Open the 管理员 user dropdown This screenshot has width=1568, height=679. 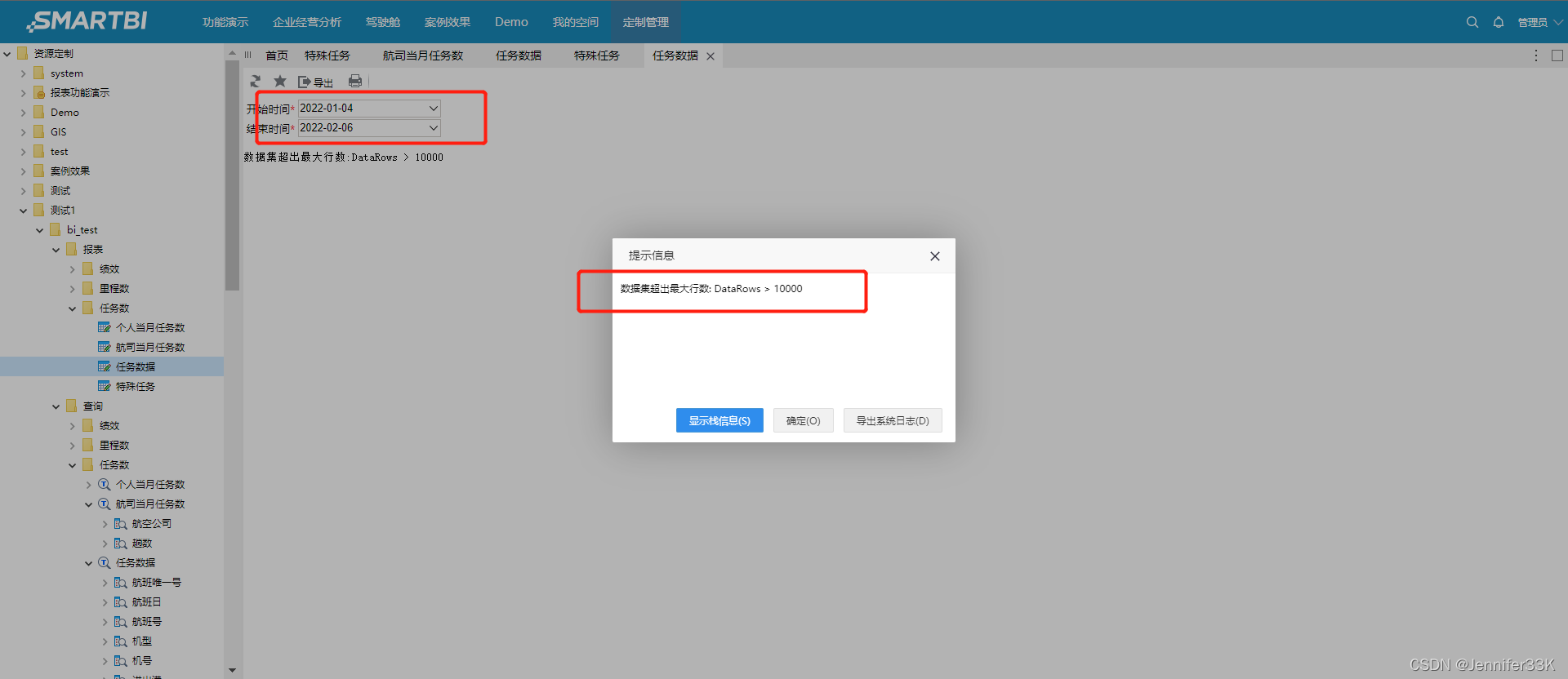1540,22
